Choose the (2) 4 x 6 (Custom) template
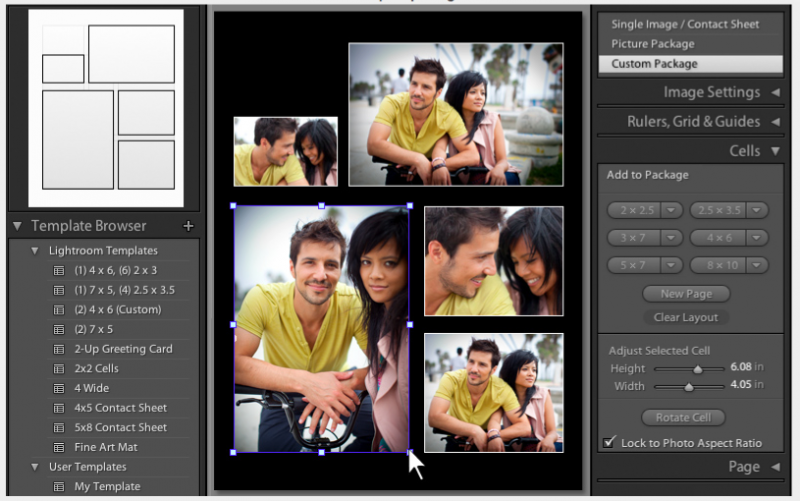 click(x=118, y=310)
